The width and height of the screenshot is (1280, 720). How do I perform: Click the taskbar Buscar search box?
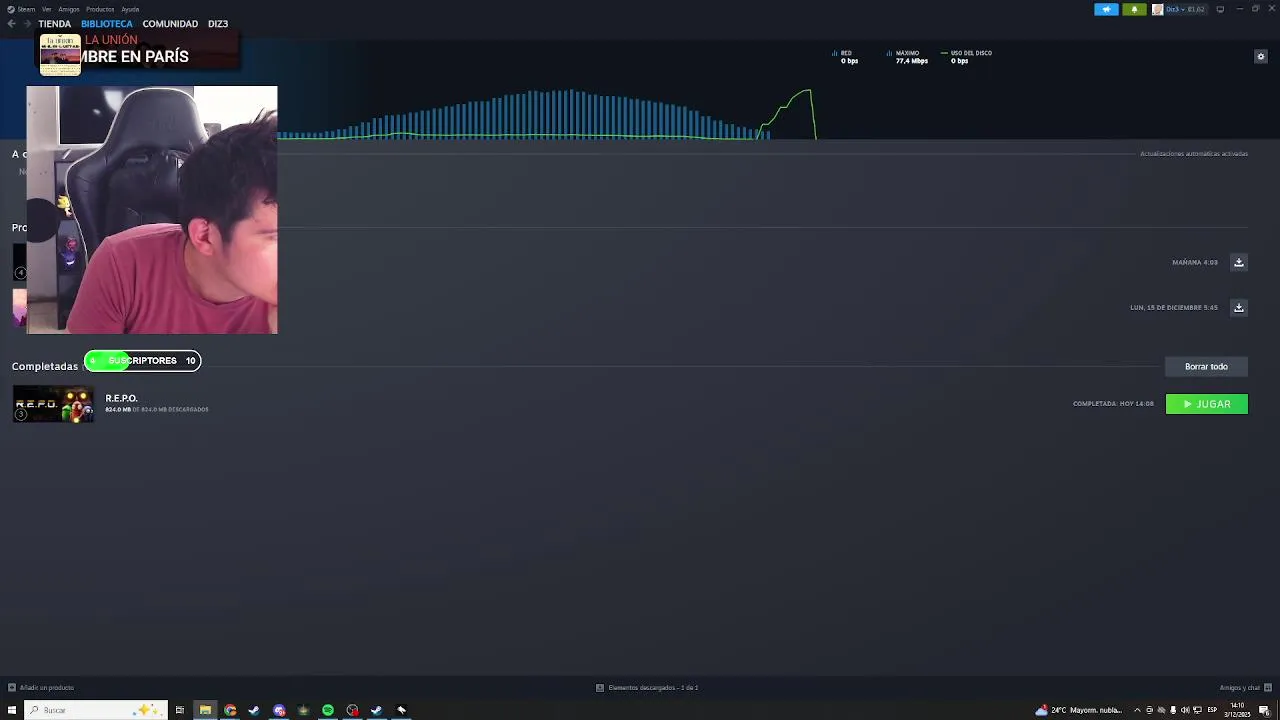click(x=95, y=710)
